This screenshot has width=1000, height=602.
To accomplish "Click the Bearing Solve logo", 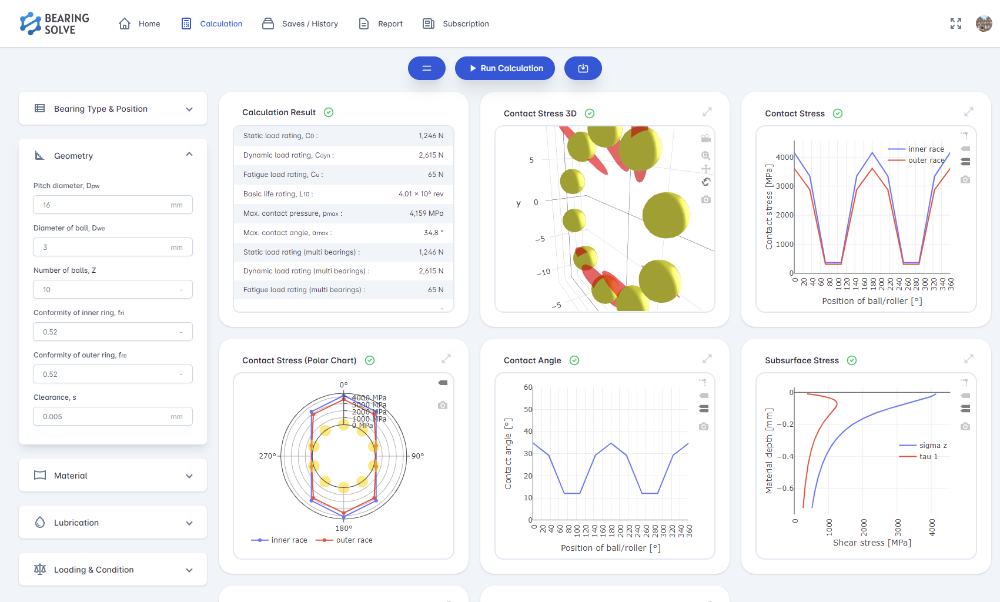I will (x=54, y=24).
